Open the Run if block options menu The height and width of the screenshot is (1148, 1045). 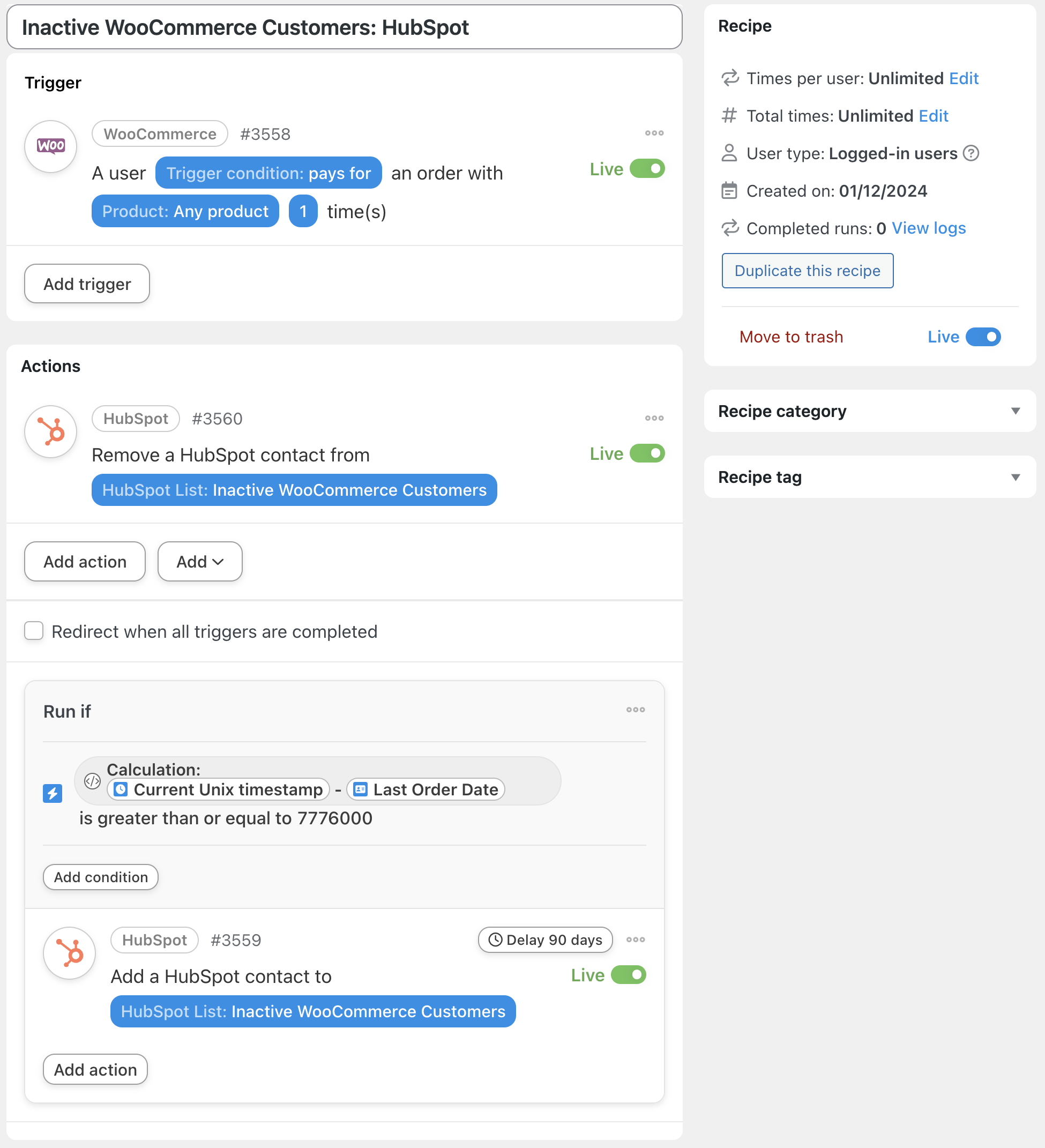[x=635, y=710]
